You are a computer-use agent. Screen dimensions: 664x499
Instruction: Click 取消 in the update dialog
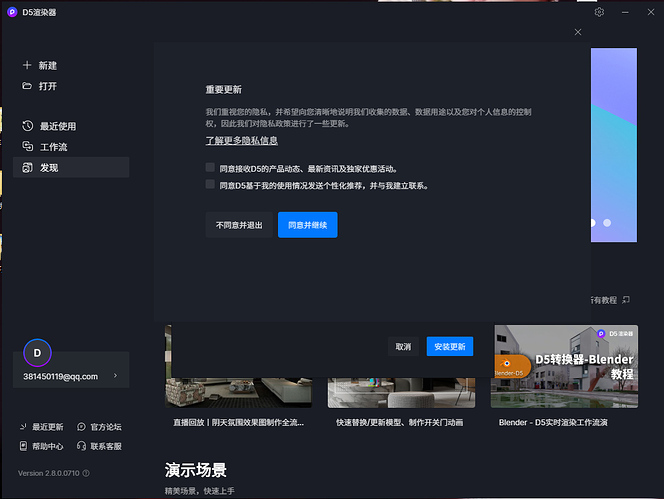[403, 347]
